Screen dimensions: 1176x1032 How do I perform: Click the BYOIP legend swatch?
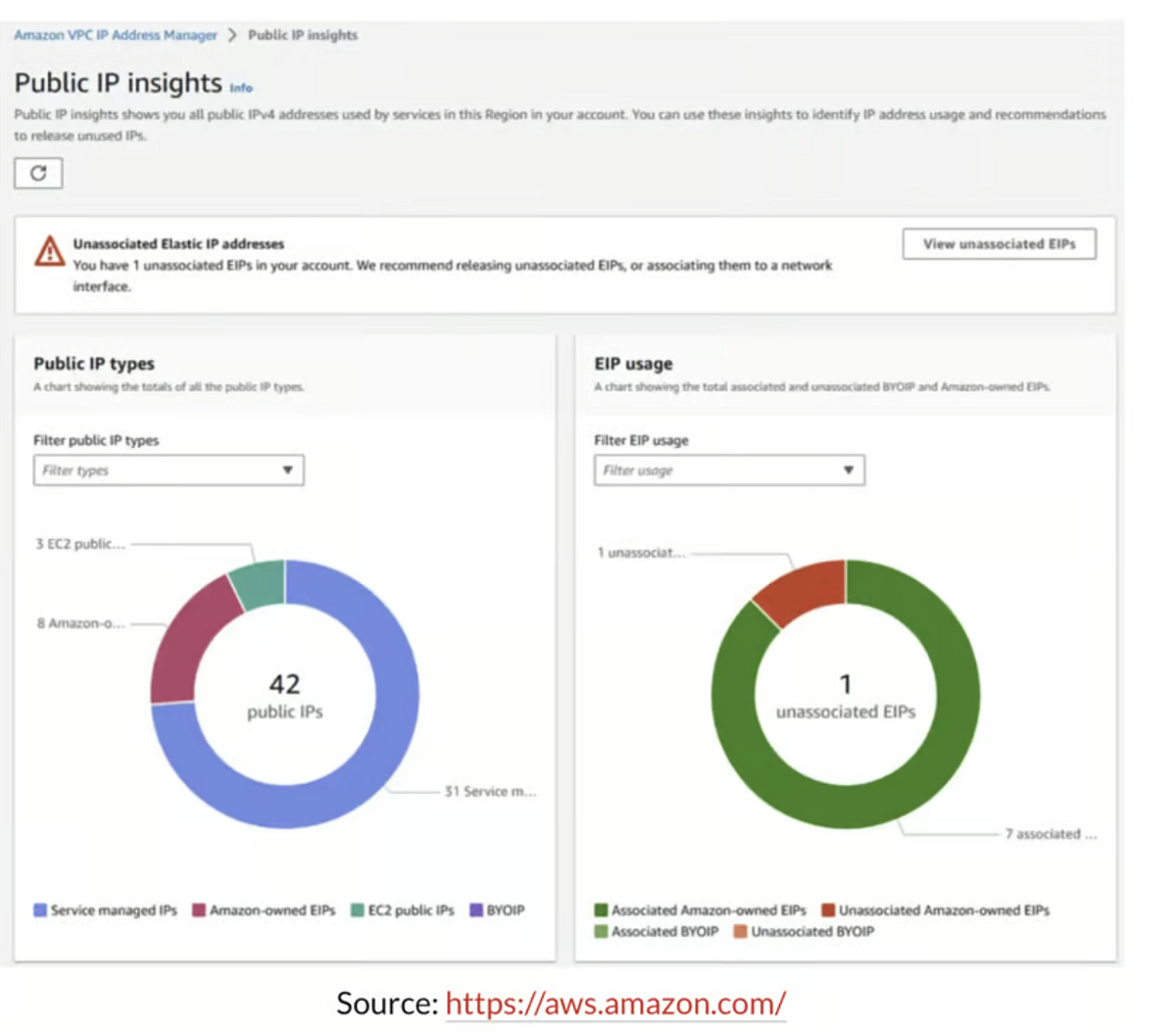(476, 909)
